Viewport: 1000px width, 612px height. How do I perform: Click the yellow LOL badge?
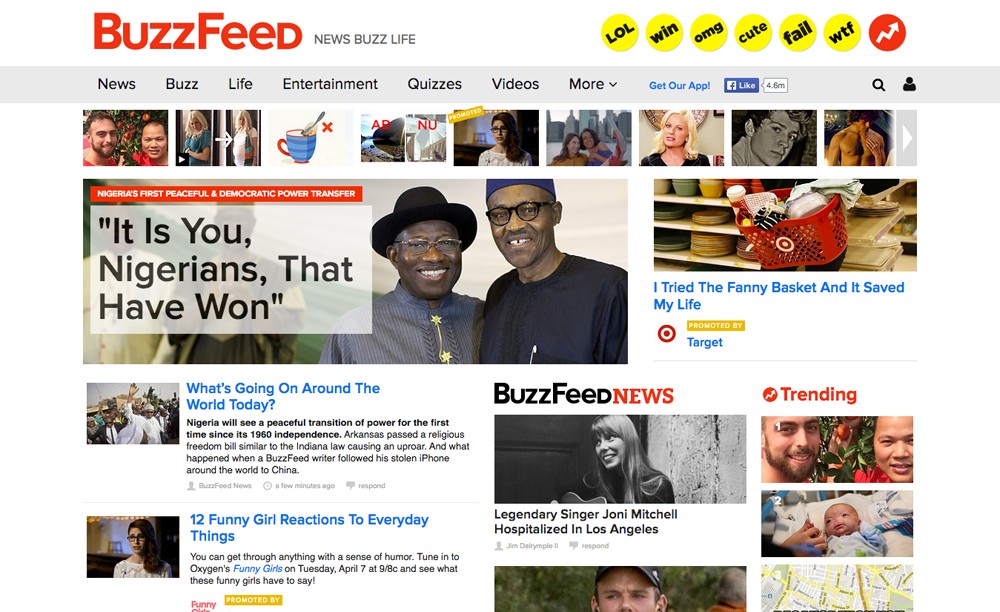[619, 33]
